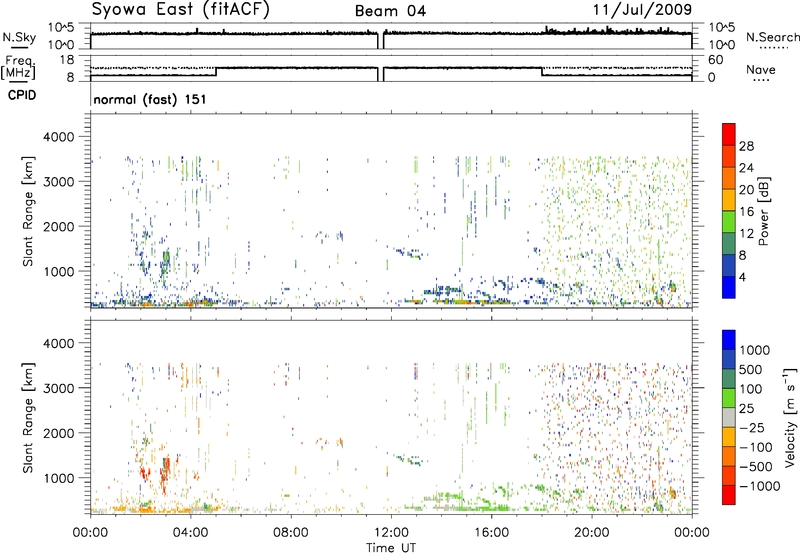Pick the bright blue bottom Power colorbar segment
The image size is (800, 554).
click(729, 288)
